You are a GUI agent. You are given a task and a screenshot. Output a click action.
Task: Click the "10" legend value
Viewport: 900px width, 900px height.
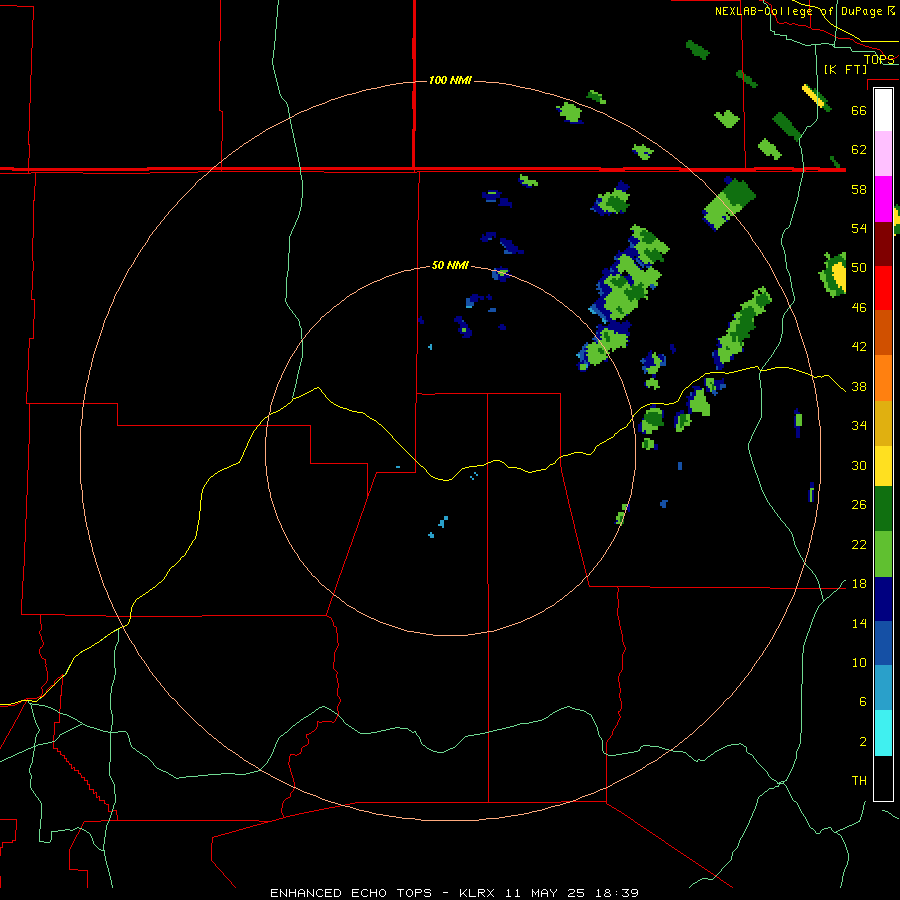(859, 663)
